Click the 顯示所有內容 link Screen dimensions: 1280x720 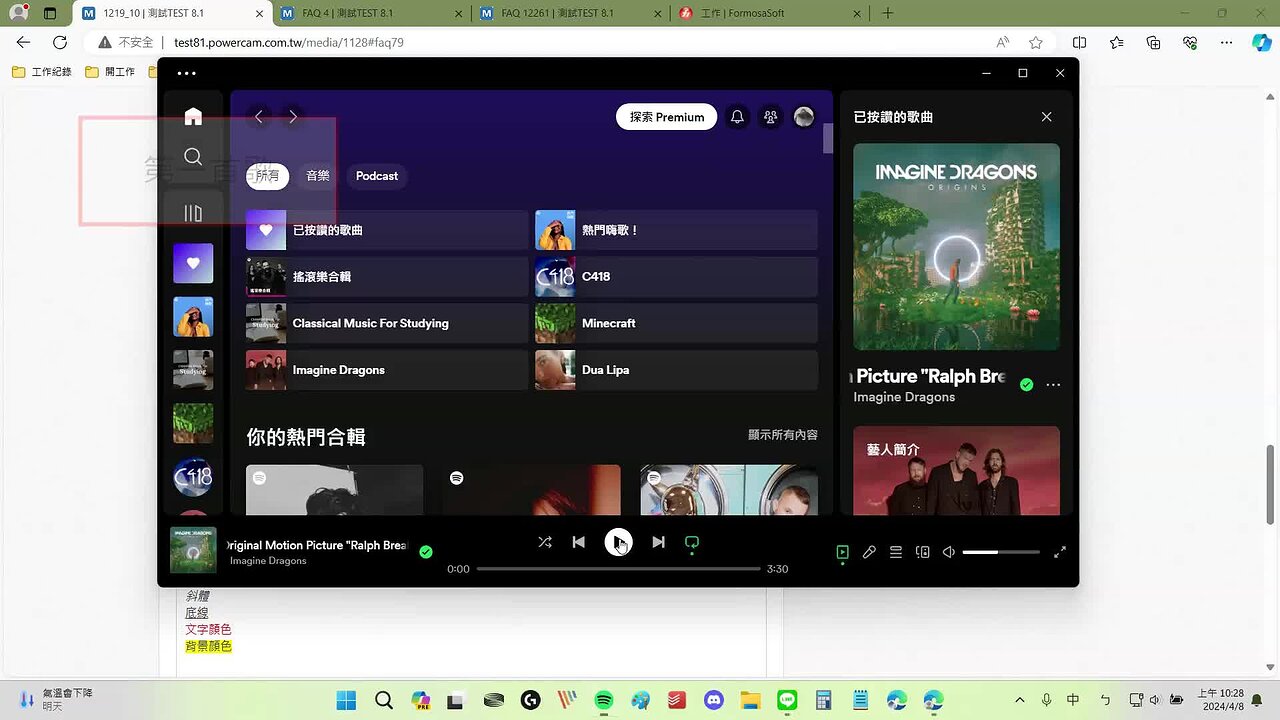tap(783, 435)
